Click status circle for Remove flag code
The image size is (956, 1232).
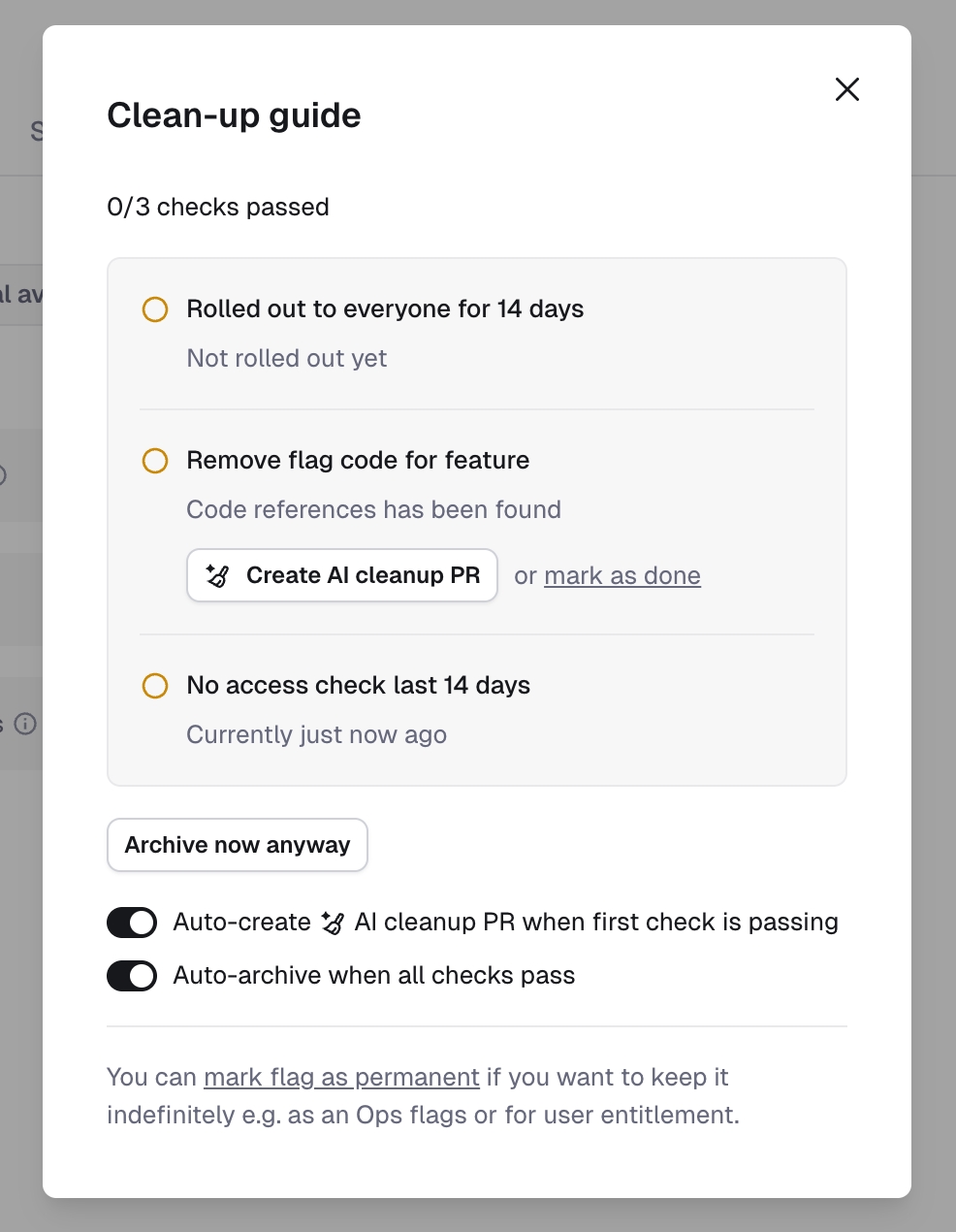click(x=155, y=461)
